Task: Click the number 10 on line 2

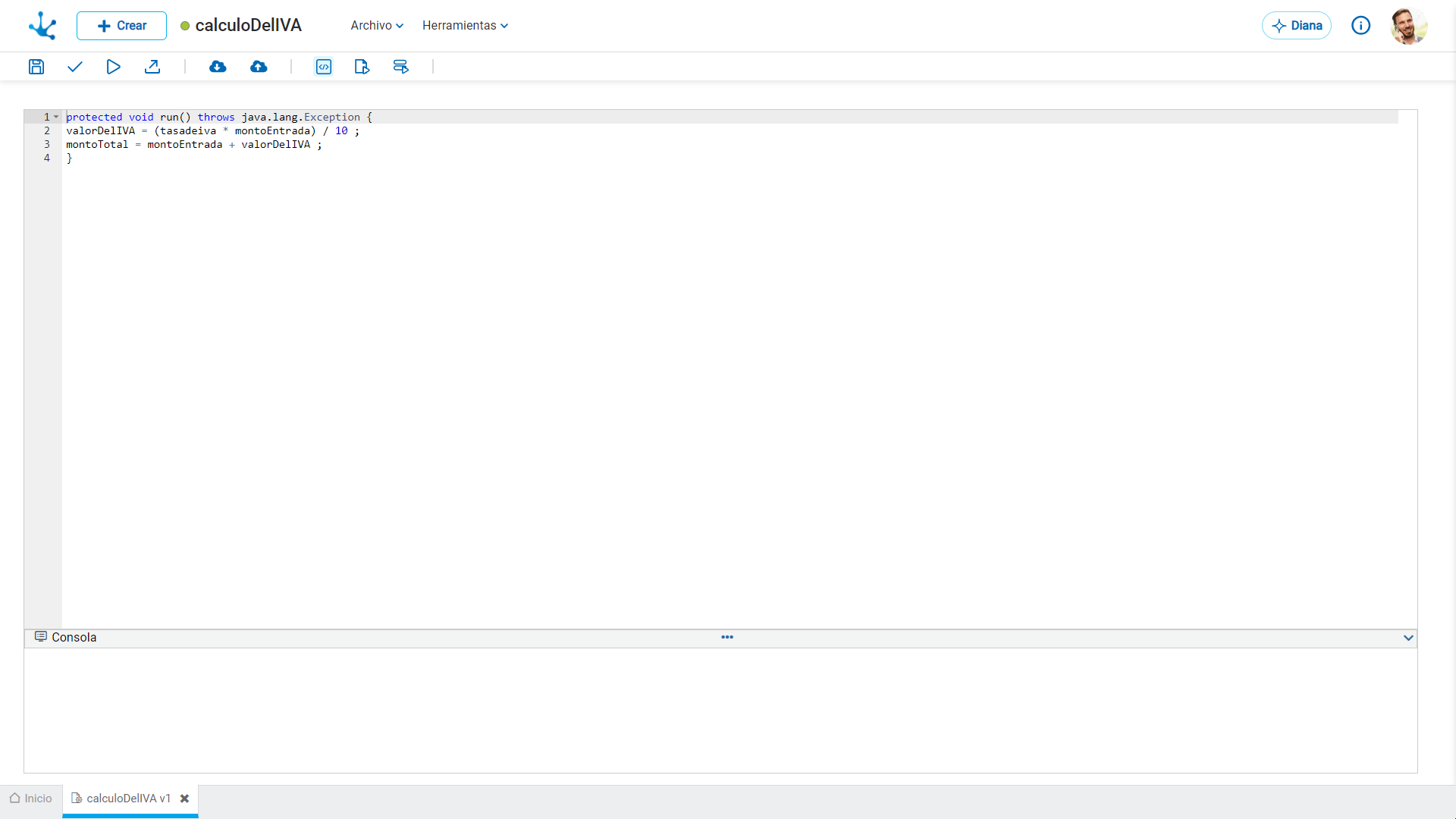Action: (x=341, y=130)
